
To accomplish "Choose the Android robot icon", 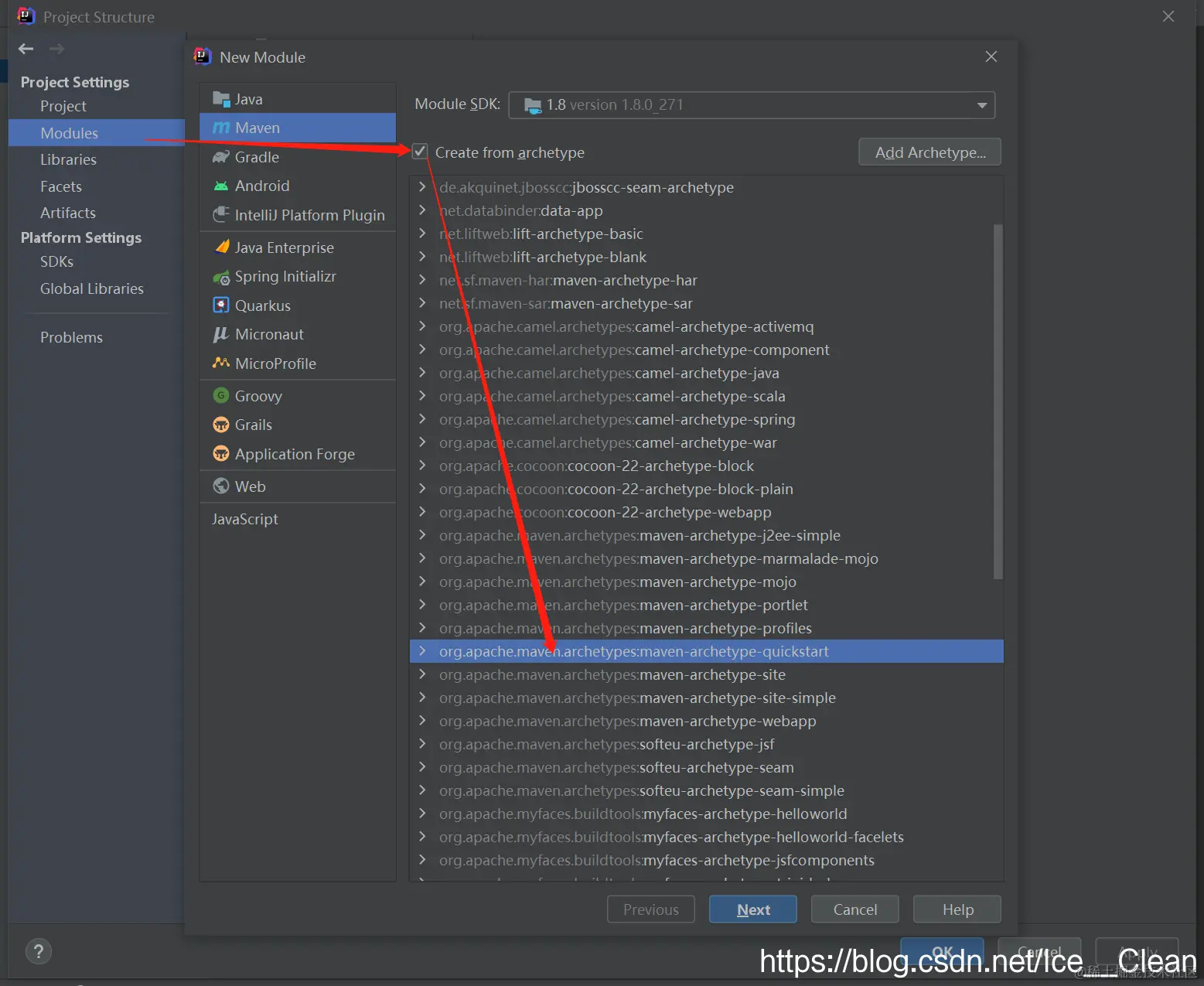I will pos(221,186).
